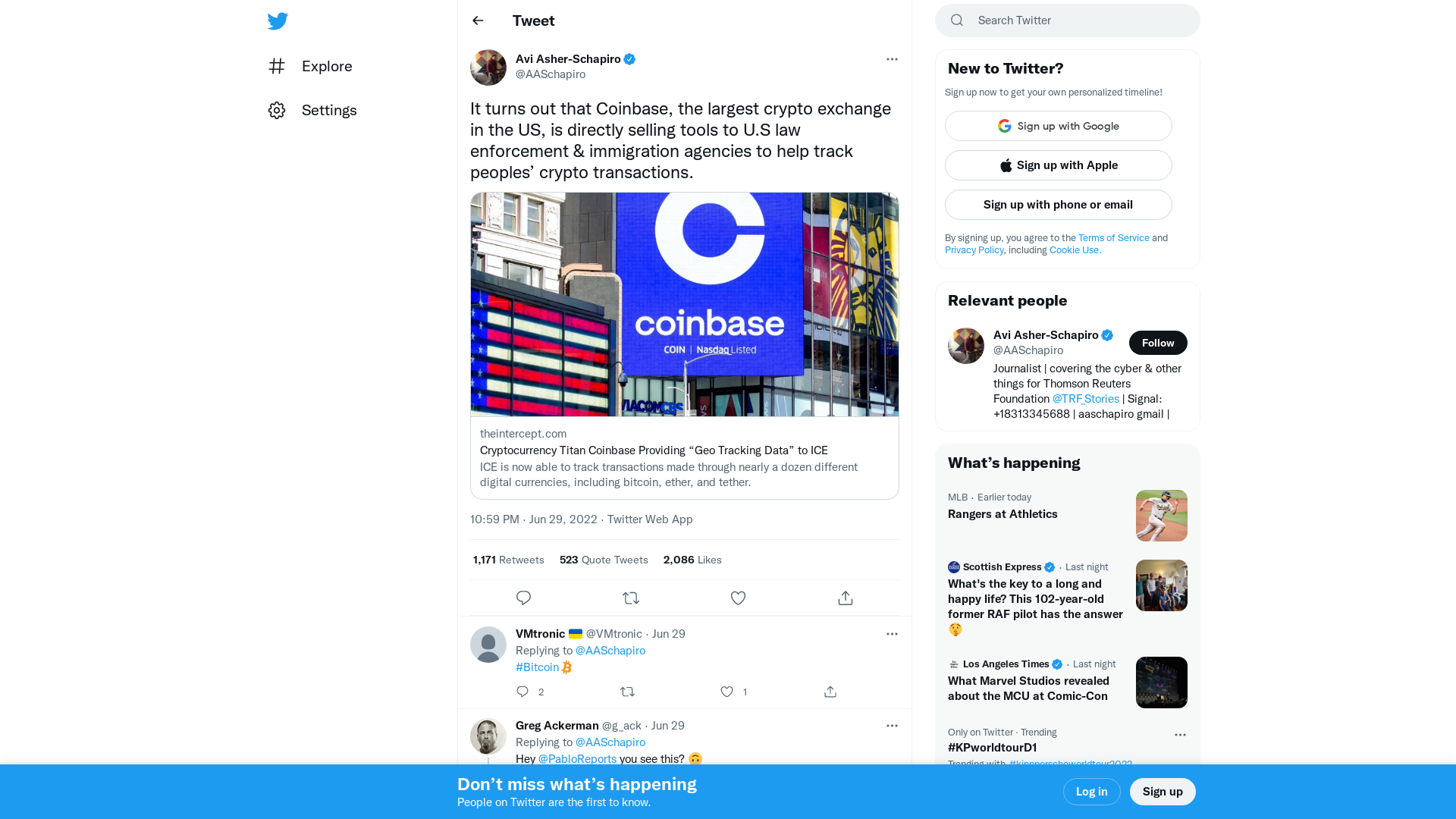Click the back arrow next to Tweet header
The height and width of the screenshot is (819, 1456).
[x=477, y=20]
